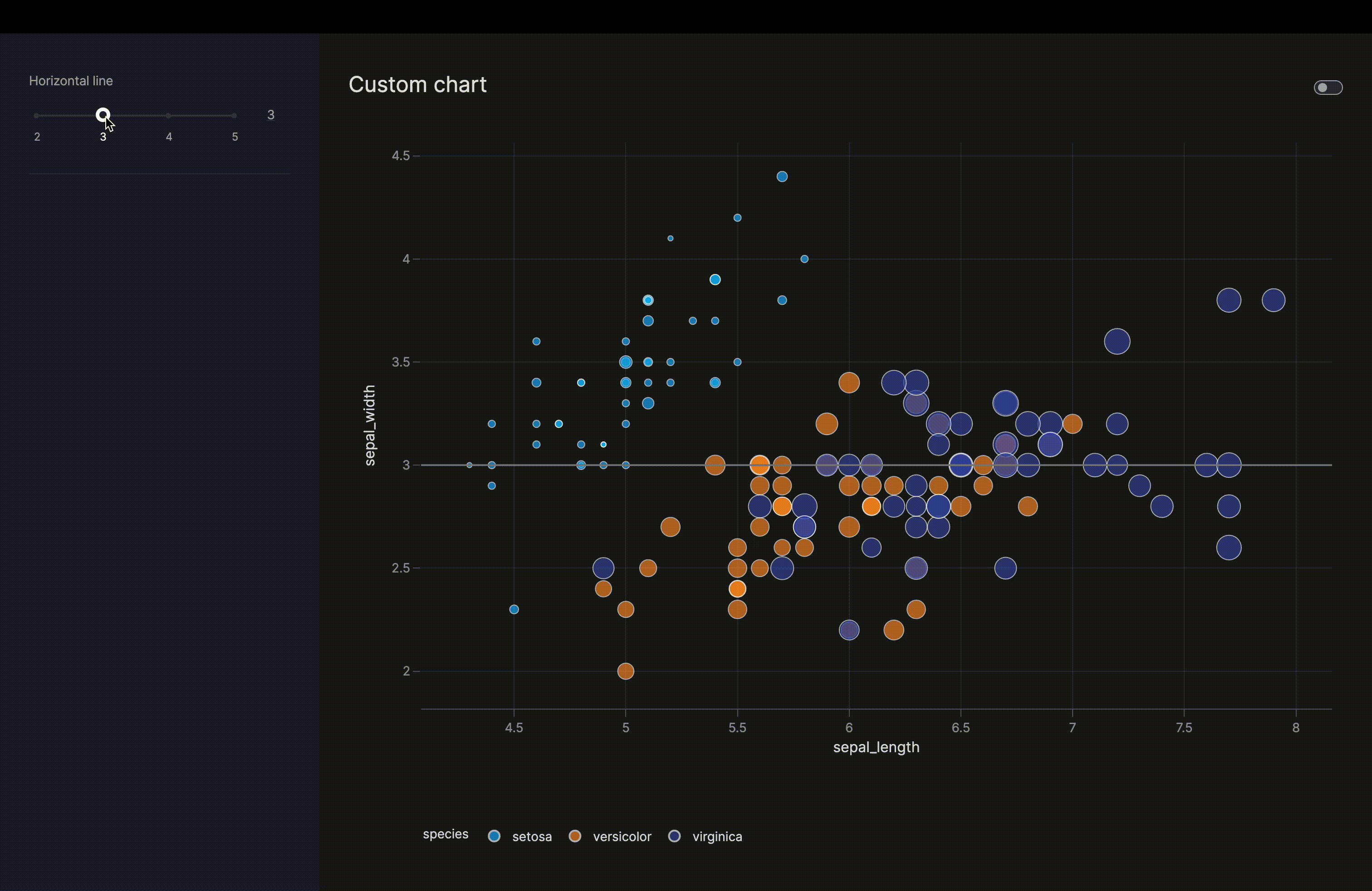Click the setosa legend marker circle
The height and width of the screenshot is (891, 1372).
[494, 836]
